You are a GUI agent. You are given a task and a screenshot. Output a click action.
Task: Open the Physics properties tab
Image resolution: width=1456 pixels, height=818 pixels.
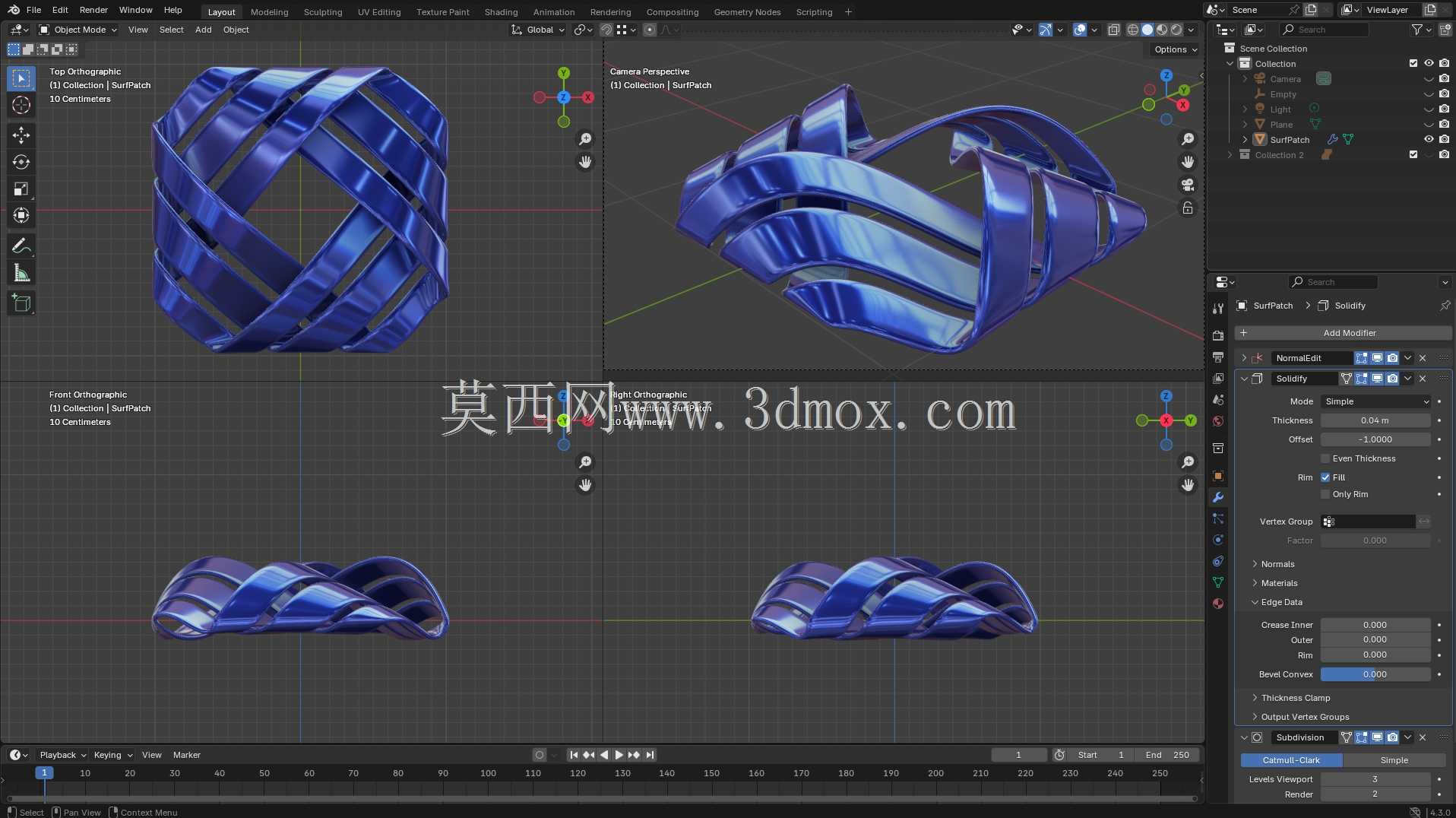tap(1218, 540)
